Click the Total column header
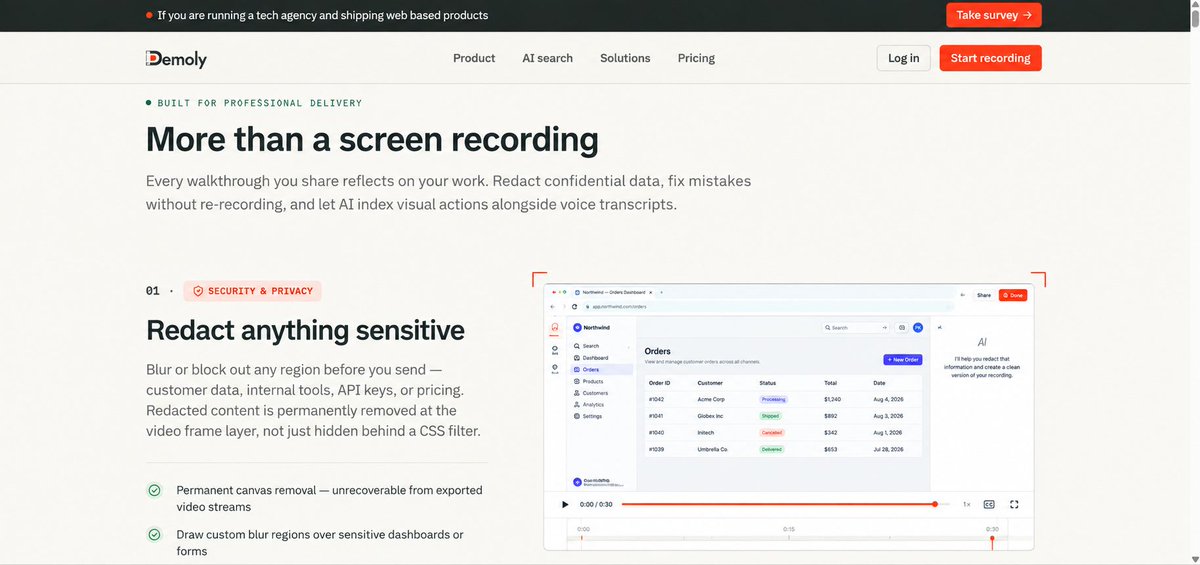 [x=830, y=383]
